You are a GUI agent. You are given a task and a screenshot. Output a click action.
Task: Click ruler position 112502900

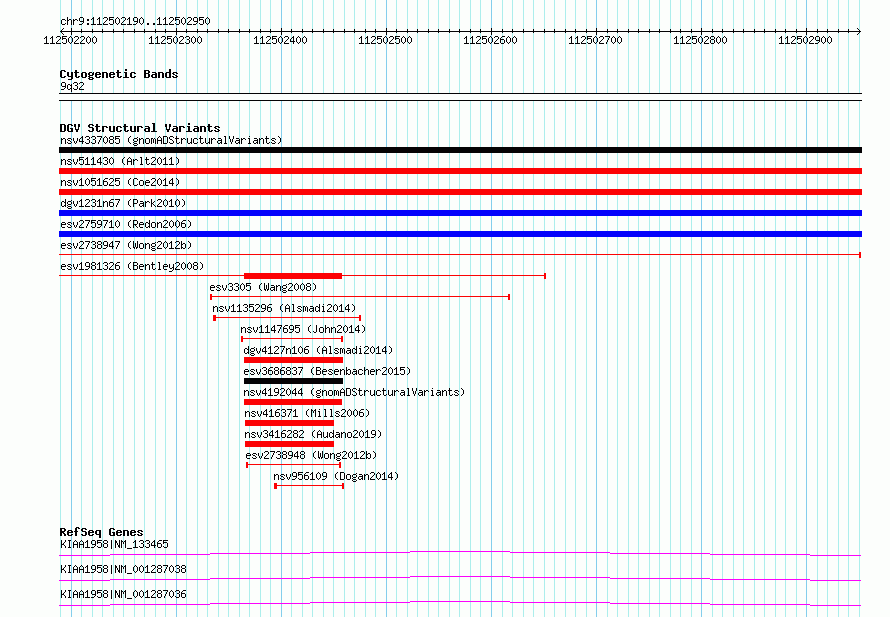point(805,40)
